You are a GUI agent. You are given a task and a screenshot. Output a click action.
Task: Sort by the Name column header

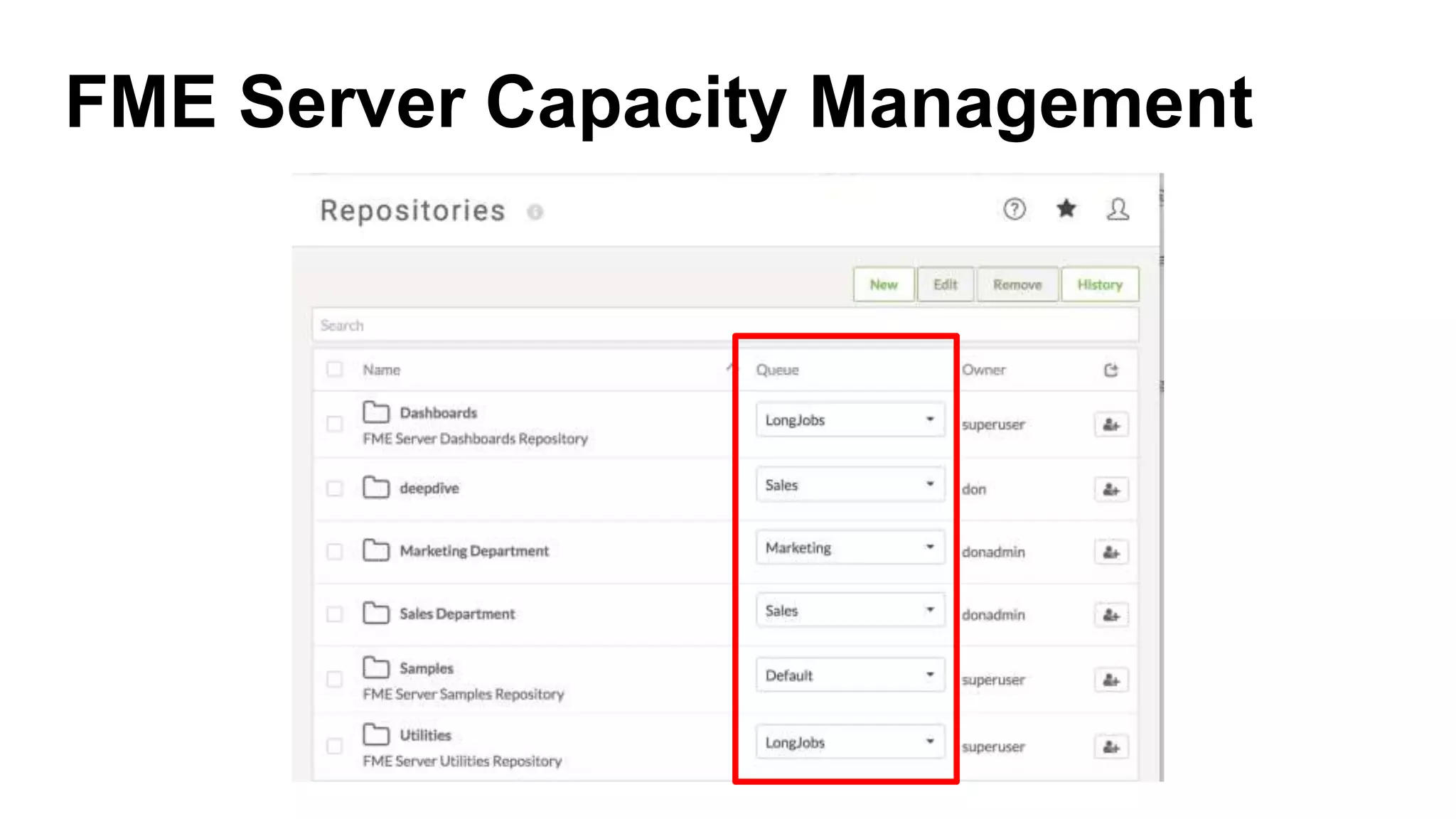pos(382,370)
